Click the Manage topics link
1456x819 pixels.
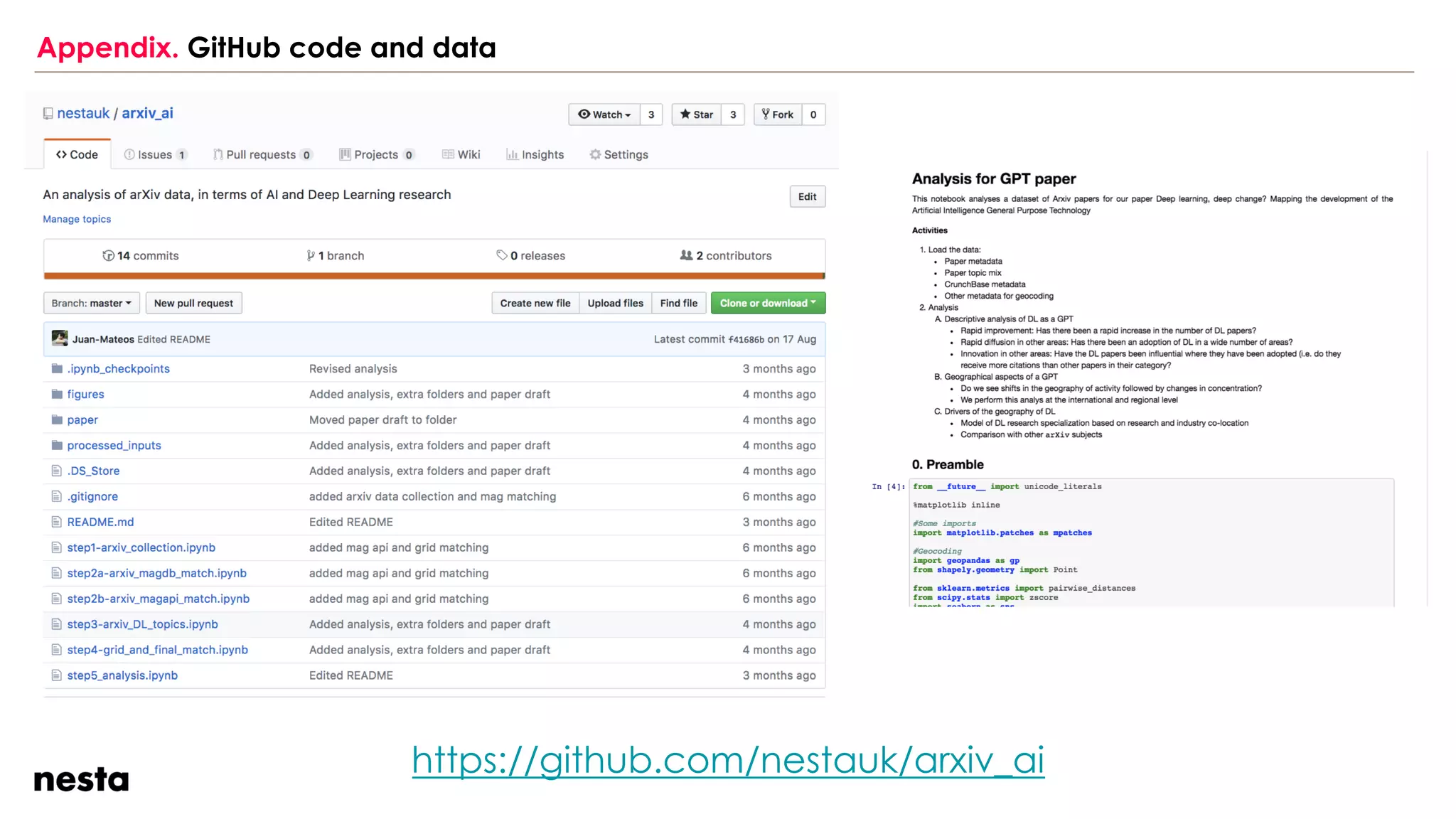[77, 220]
